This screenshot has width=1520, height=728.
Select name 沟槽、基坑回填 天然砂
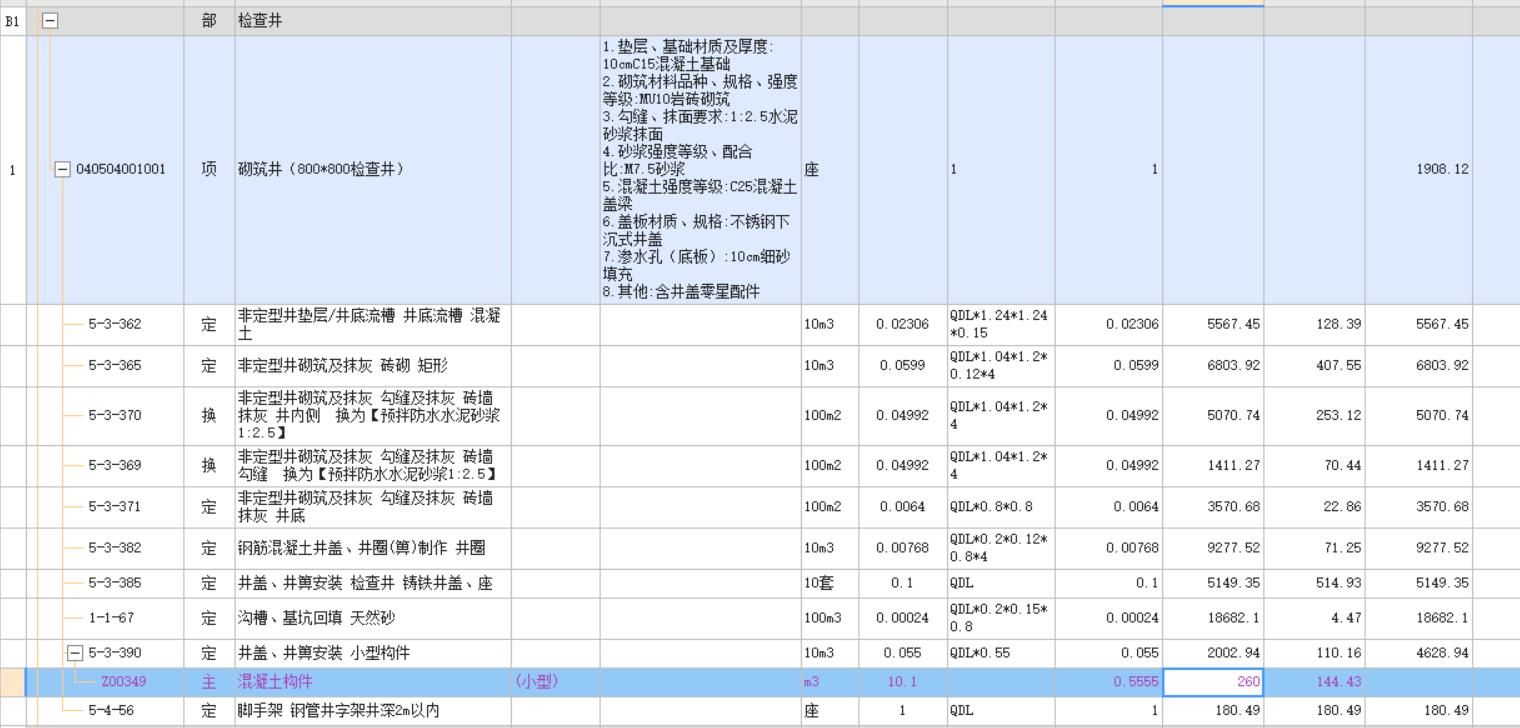tap(316, 618)
